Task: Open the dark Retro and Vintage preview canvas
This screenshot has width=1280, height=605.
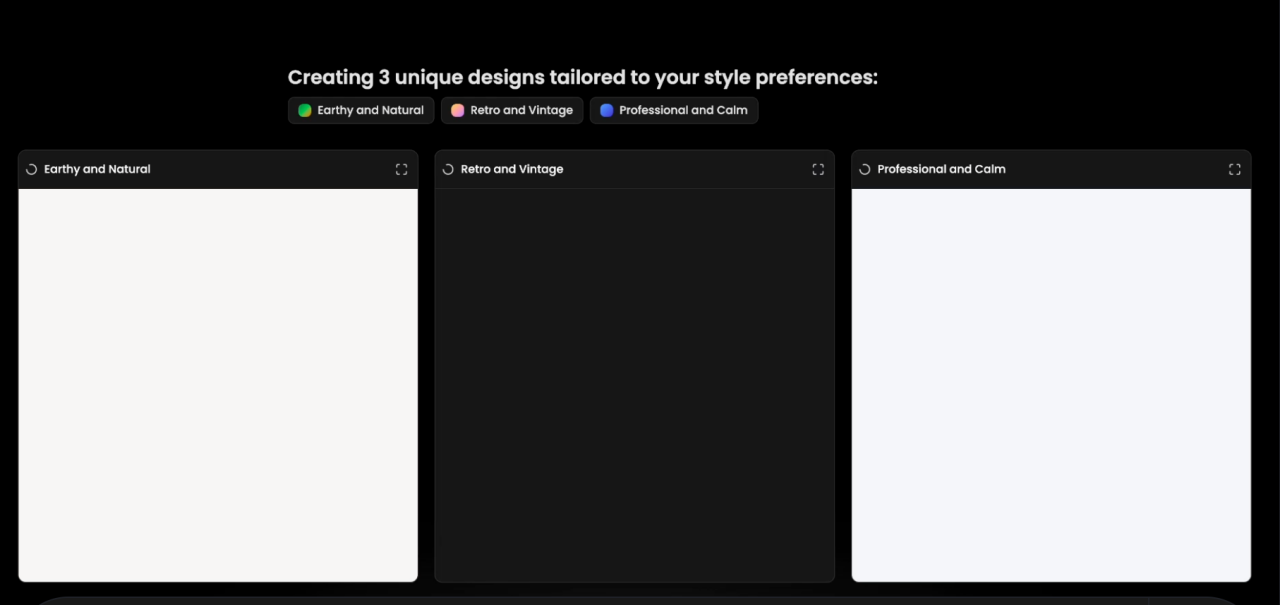Action: [634, 385]
